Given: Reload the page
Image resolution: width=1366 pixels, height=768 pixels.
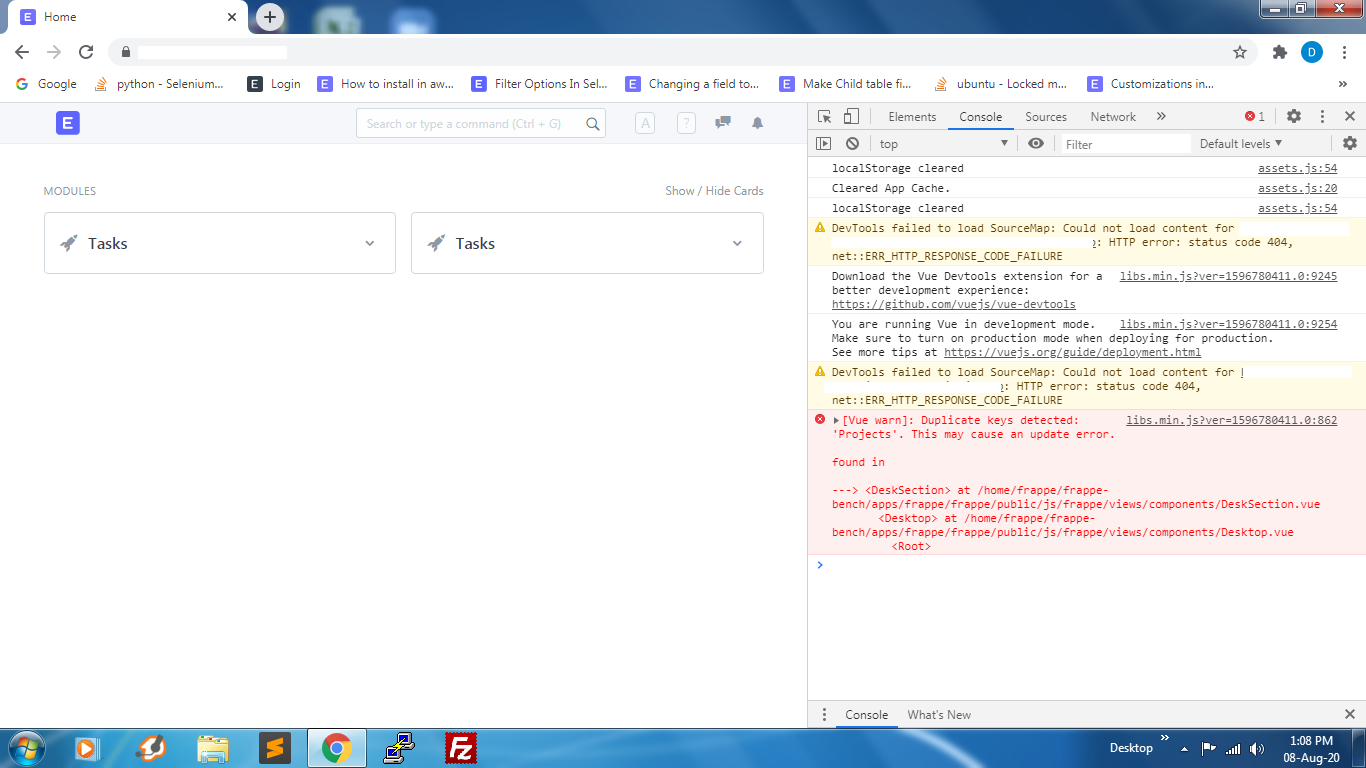Looking at the screenshot, I should click(86, 52).
